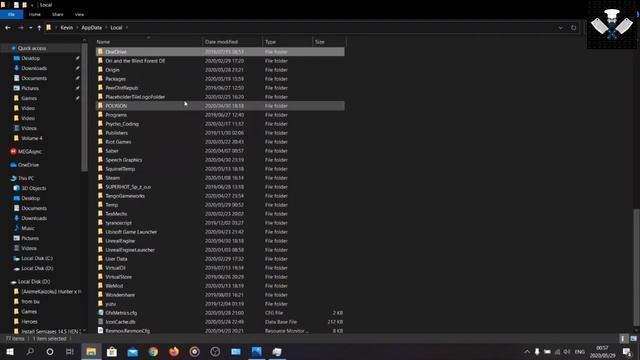Select AppData in the address breadcrumb
640x360 pixels.
tap(91, 28)
